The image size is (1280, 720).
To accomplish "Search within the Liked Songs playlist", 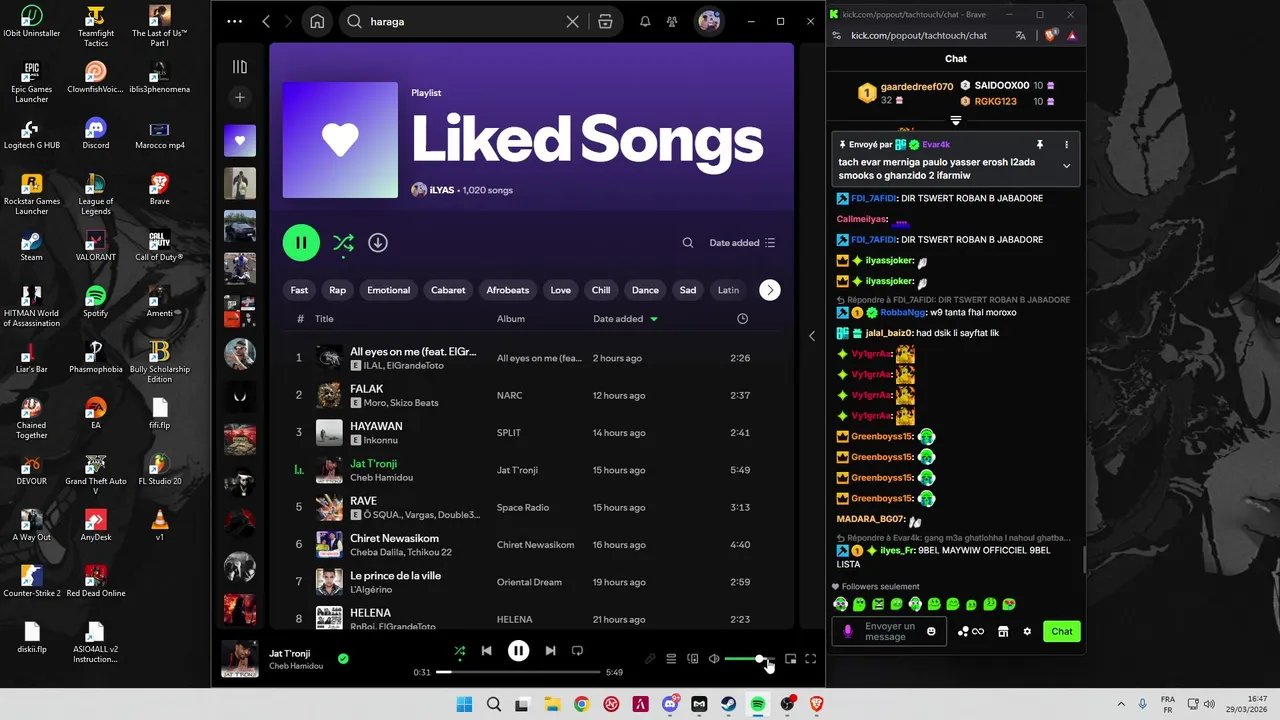I will pyautogui.click(x=688, y=243).
